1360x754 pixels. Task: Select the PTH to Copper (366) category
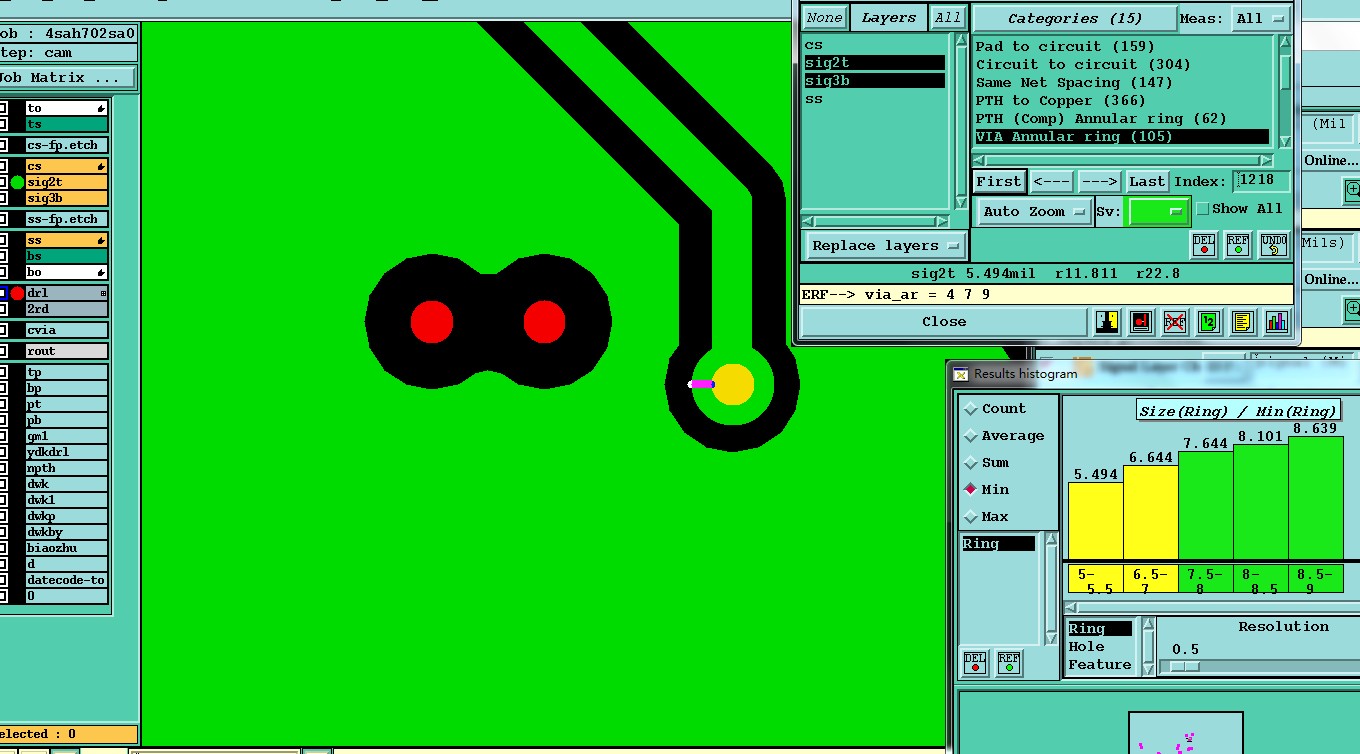point(1122,100)
